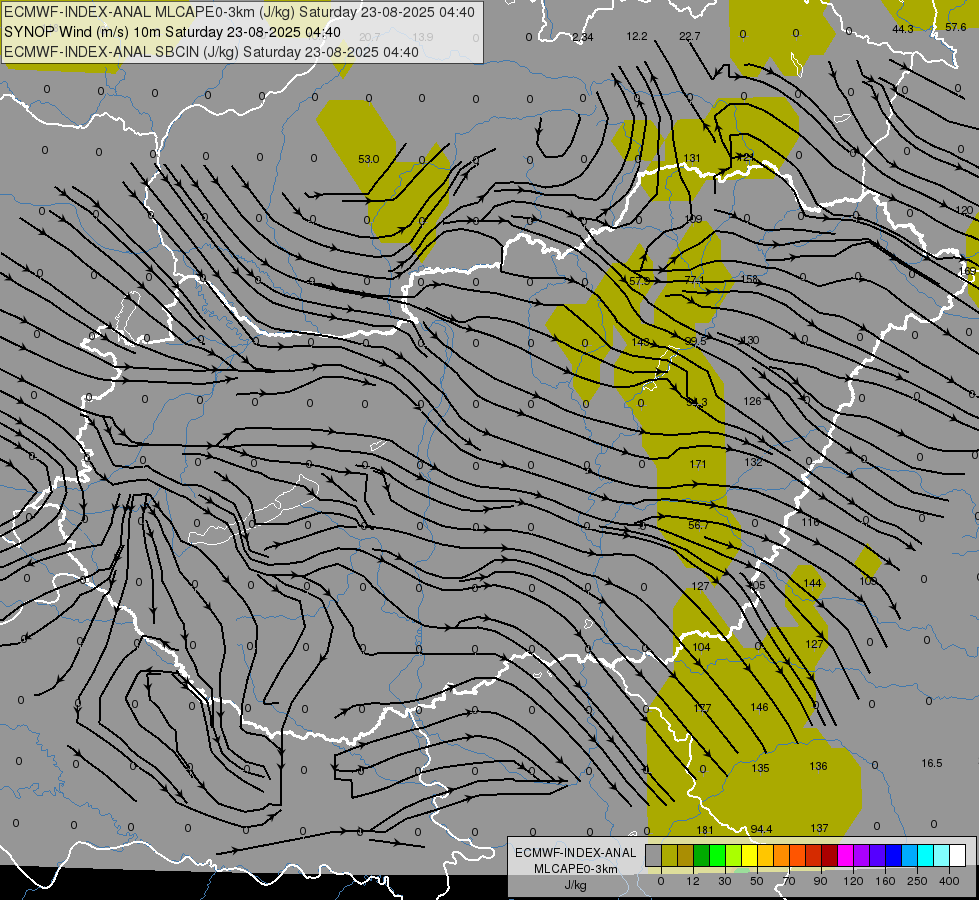Click the pure yellow legend swatch
Screen dimensions: 979x900
749,855
